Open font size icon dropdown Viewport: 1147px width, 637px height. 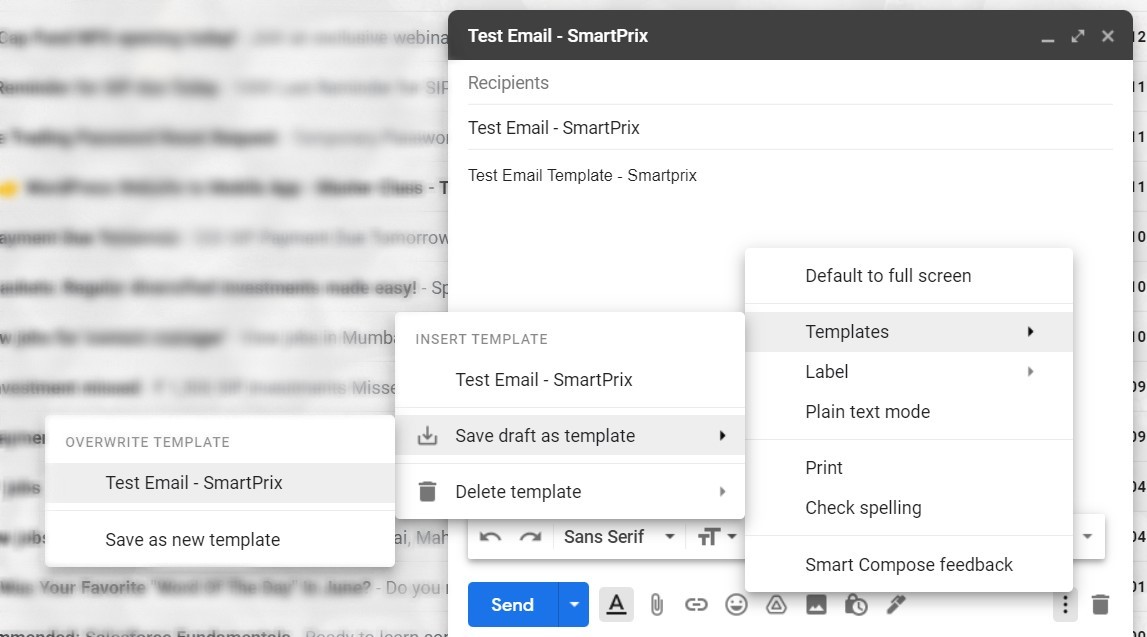pos(717,538)
